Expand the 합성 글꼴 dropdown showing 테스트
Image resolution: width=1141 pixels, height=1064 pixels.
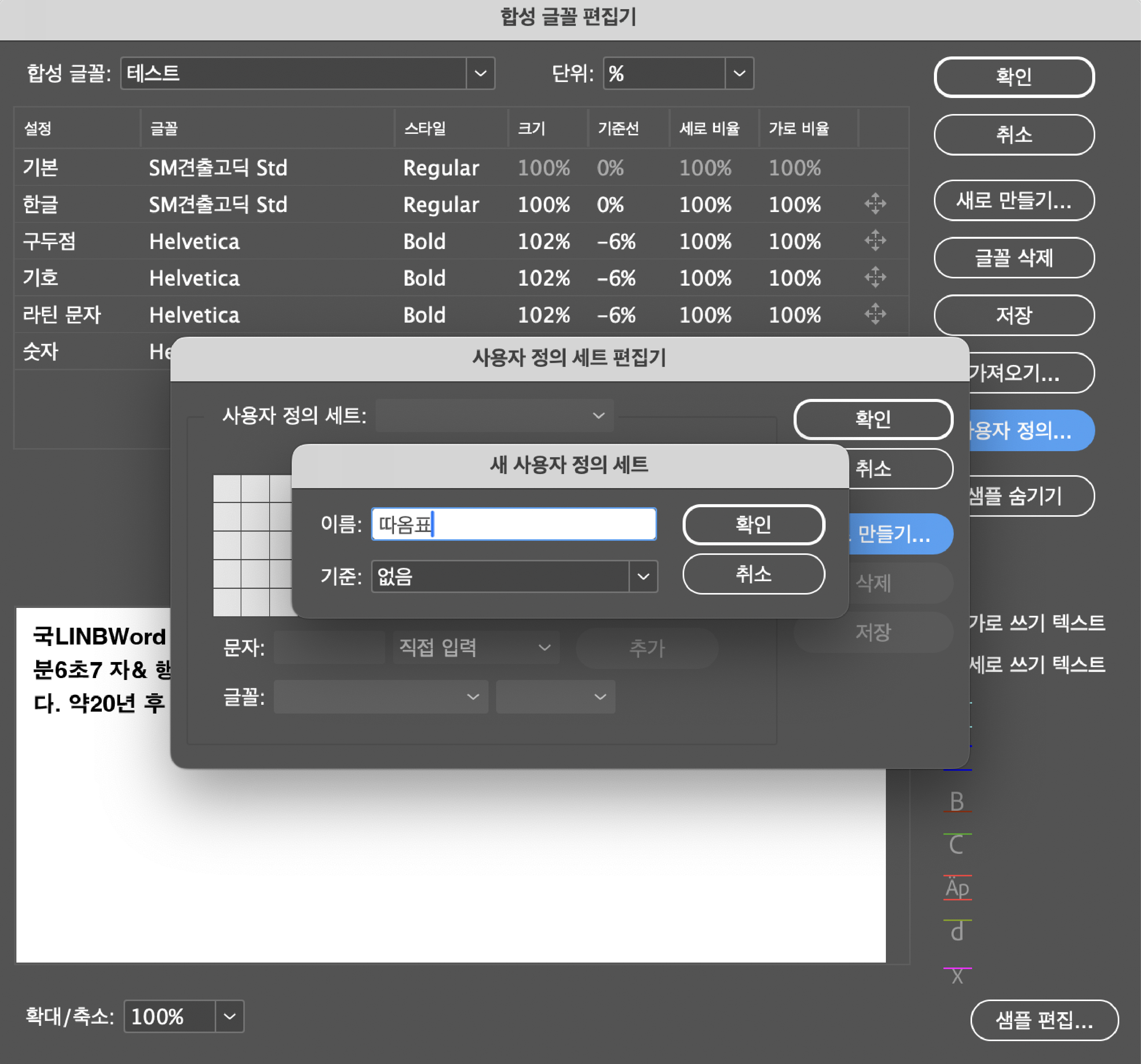(481, 74)
